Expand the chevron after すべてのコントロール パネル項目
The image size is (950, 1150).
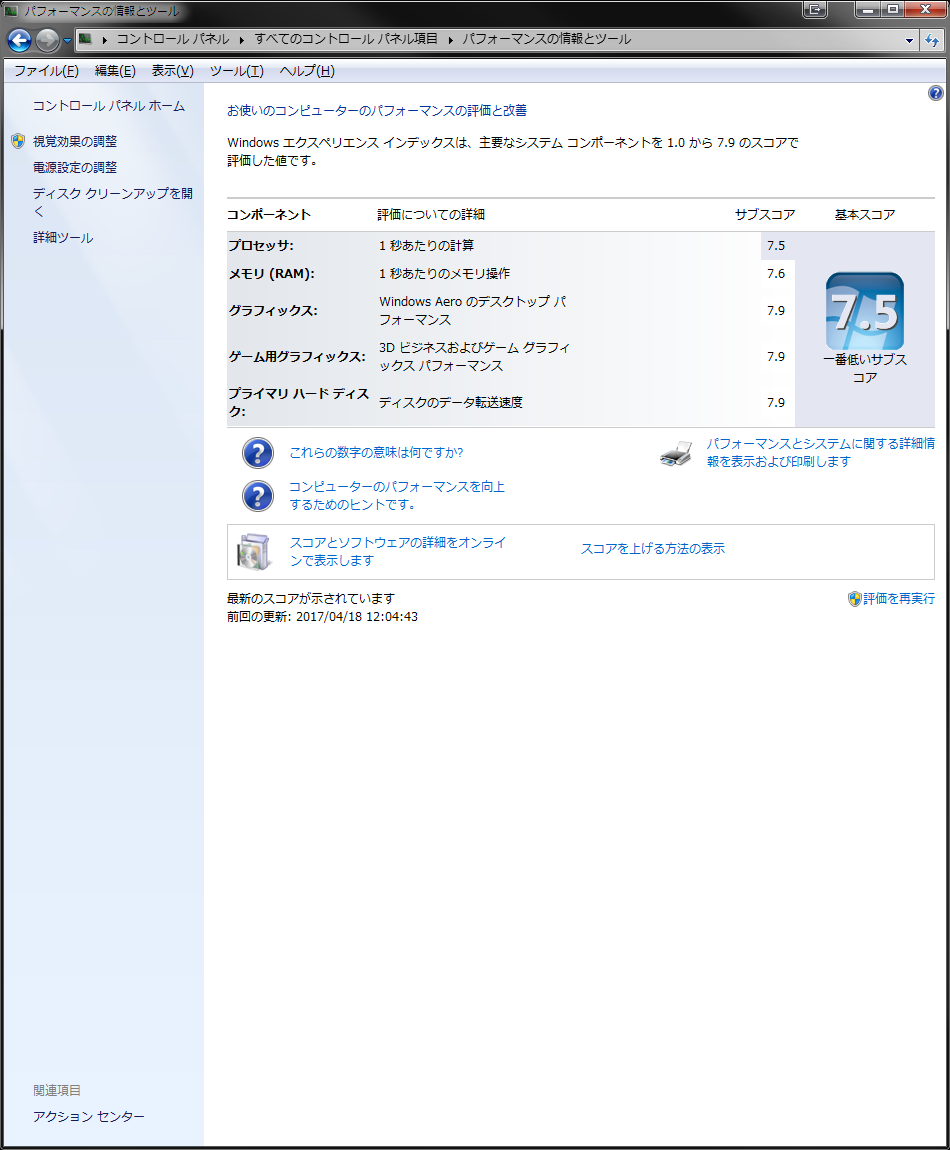tap(450, 40)
